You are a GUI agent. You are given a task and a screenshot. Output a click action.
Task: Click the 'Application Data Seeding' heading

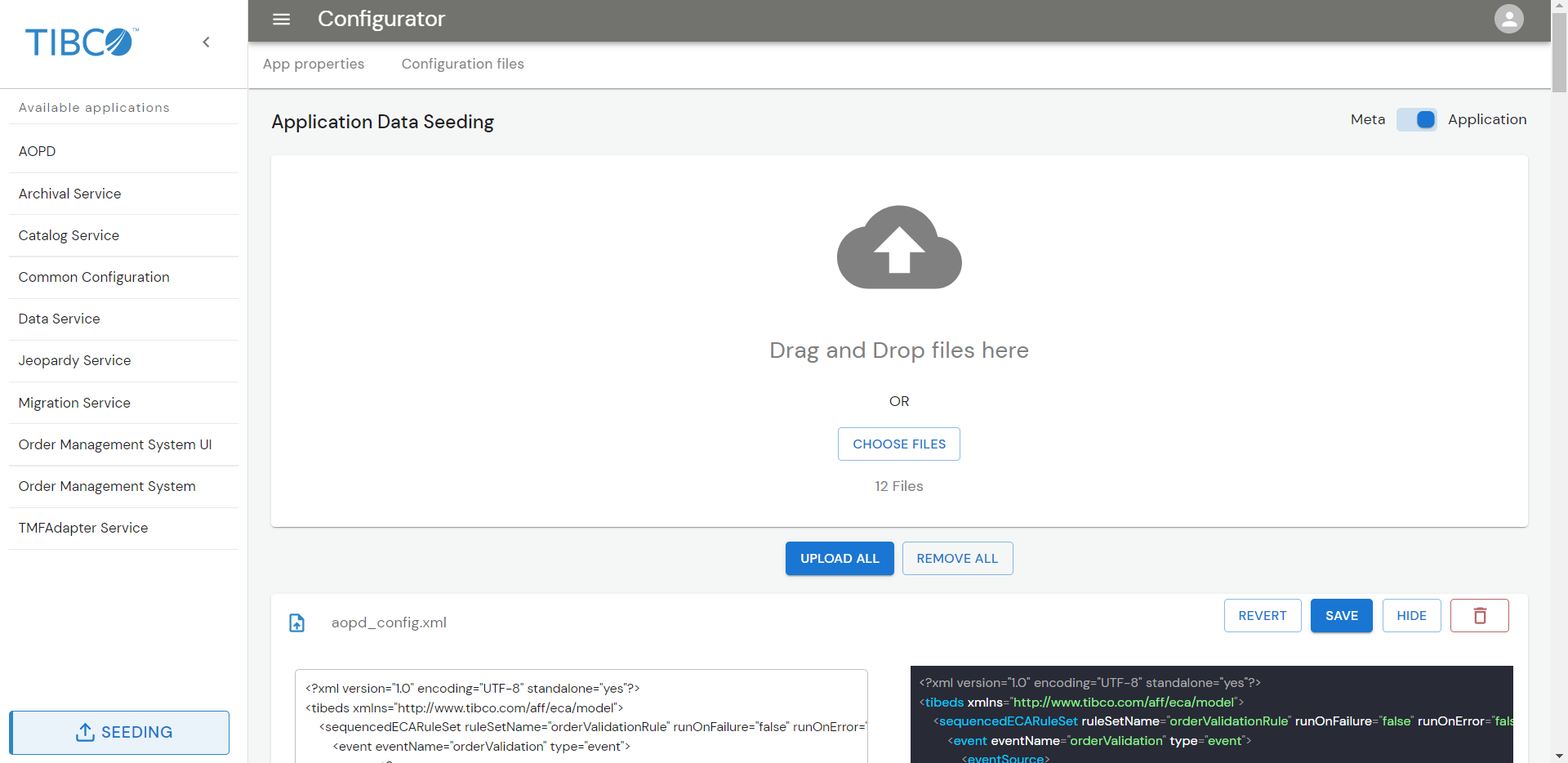coord(382,122)
